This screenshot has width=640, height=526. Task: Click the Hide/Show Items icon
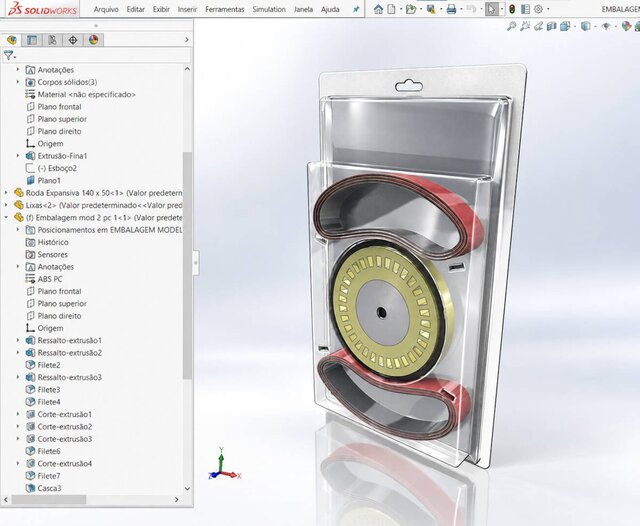[x=606, y=27]
